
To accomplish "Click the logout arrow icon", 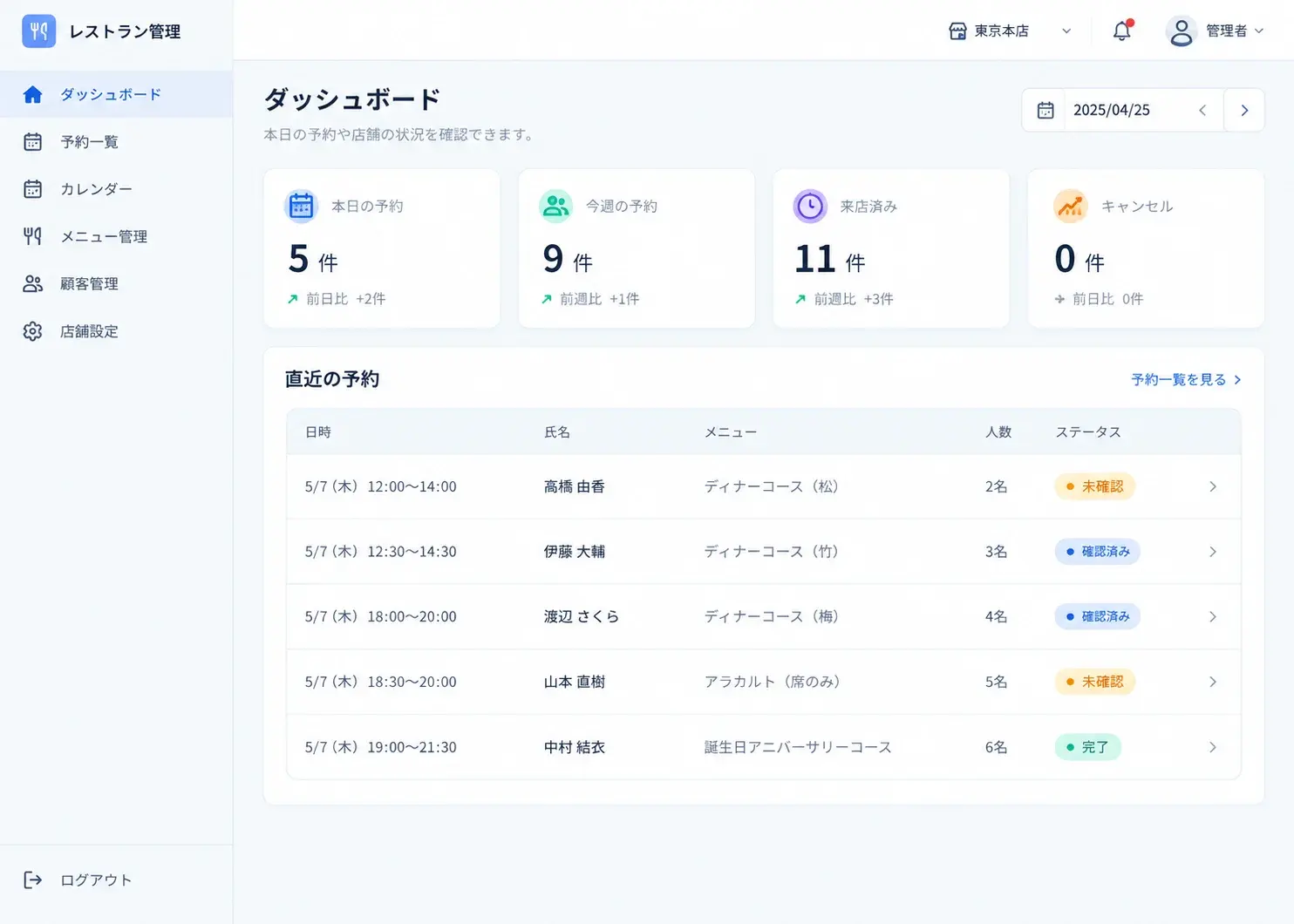I will click(33, 880).
